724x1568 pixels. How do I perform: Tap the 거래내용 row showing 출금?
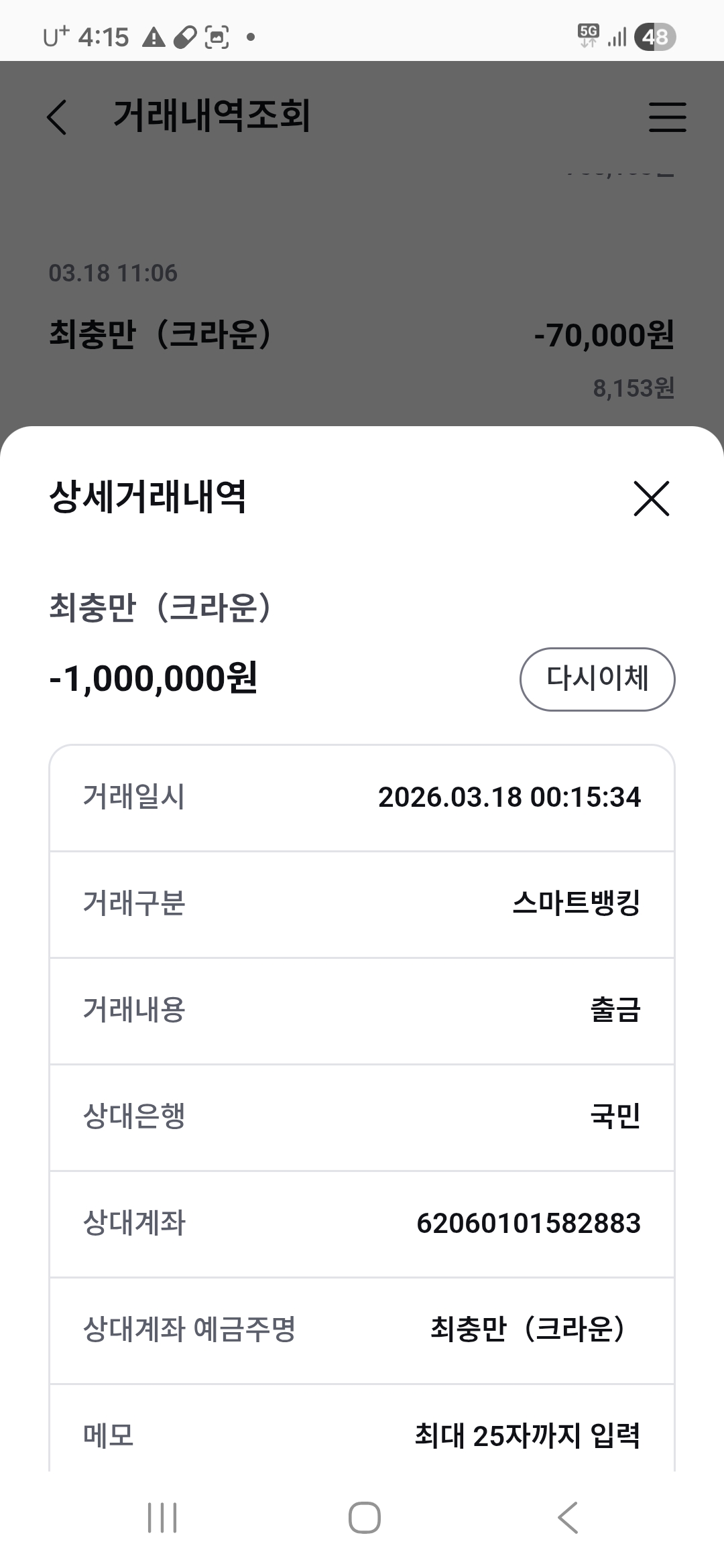tap(362, 1010)
